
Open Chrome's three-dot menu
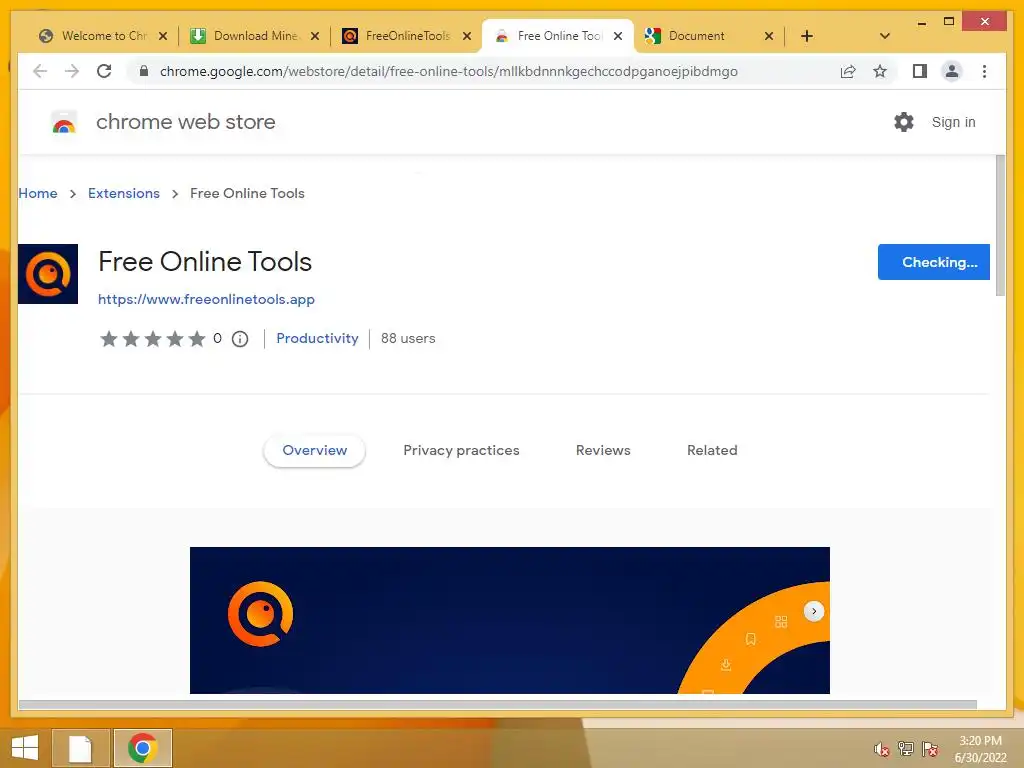click(984, 71)
